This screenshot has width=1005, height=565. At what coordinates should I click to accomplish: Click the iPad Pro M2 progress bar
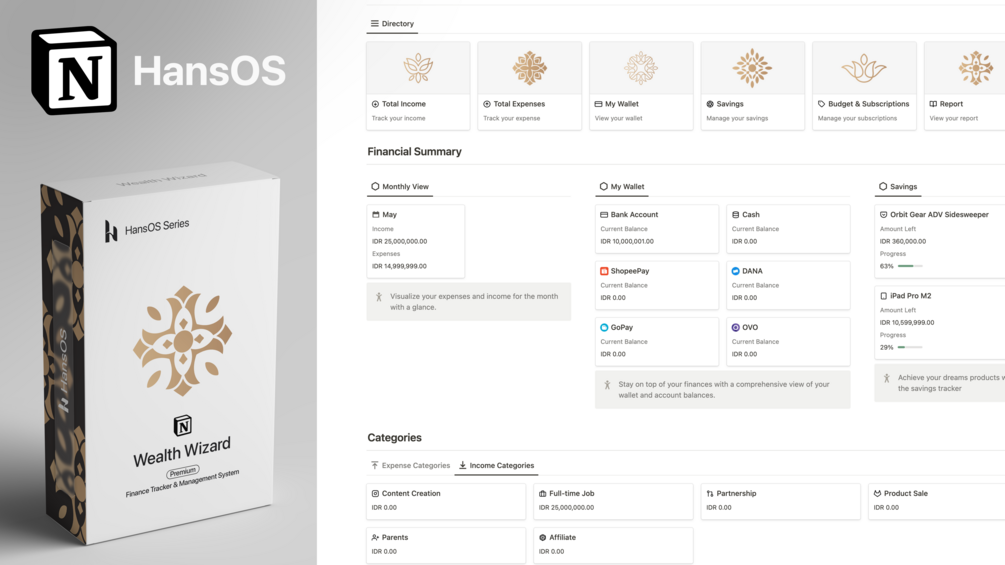point(910,347)
